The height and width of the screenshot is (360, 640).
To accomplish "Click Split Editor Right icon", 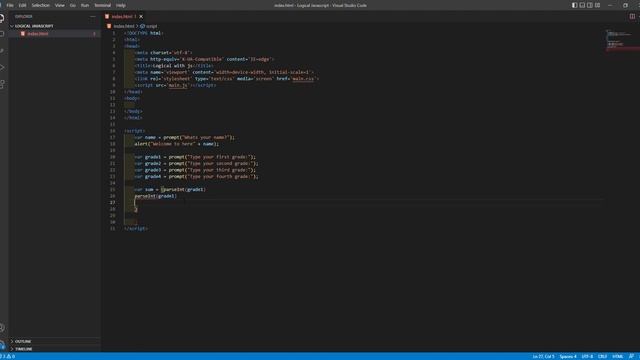I will (632, 16).
